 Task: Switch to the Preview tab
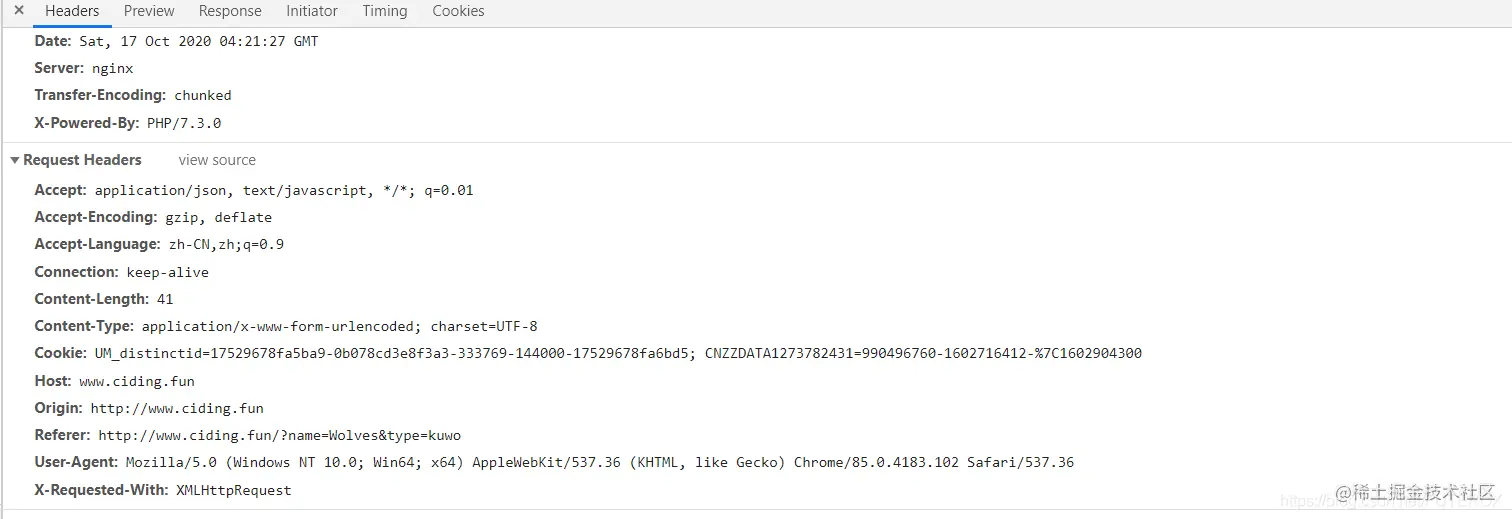tap(149, 11)
